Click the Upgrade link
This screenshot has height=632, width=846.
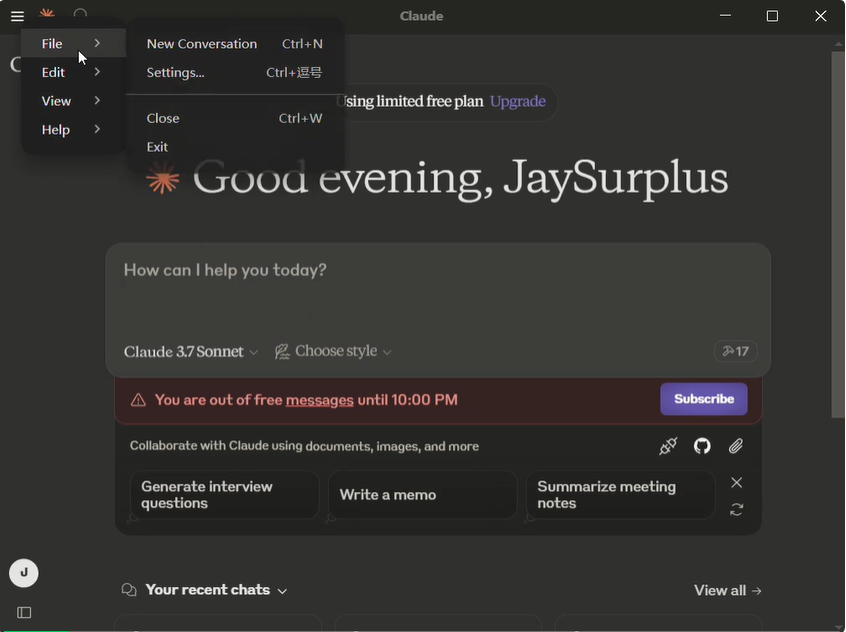pos(517,101)
